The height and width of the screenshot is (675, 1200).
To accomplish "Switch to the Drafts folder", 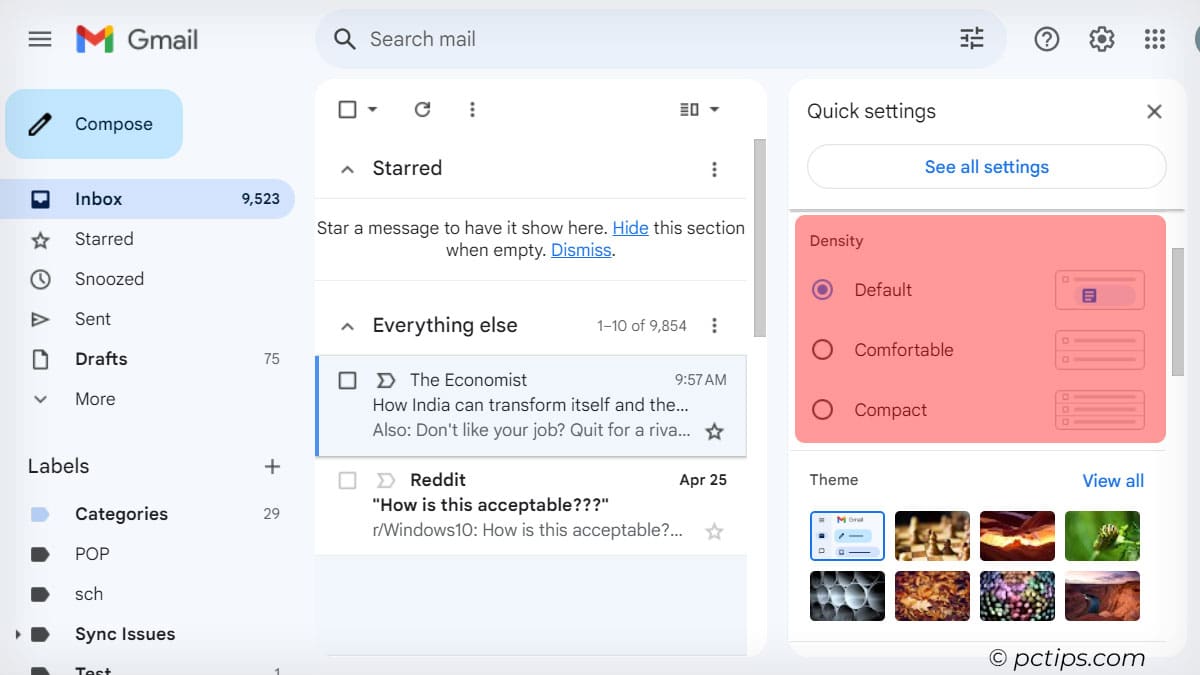I will point(100,359).
